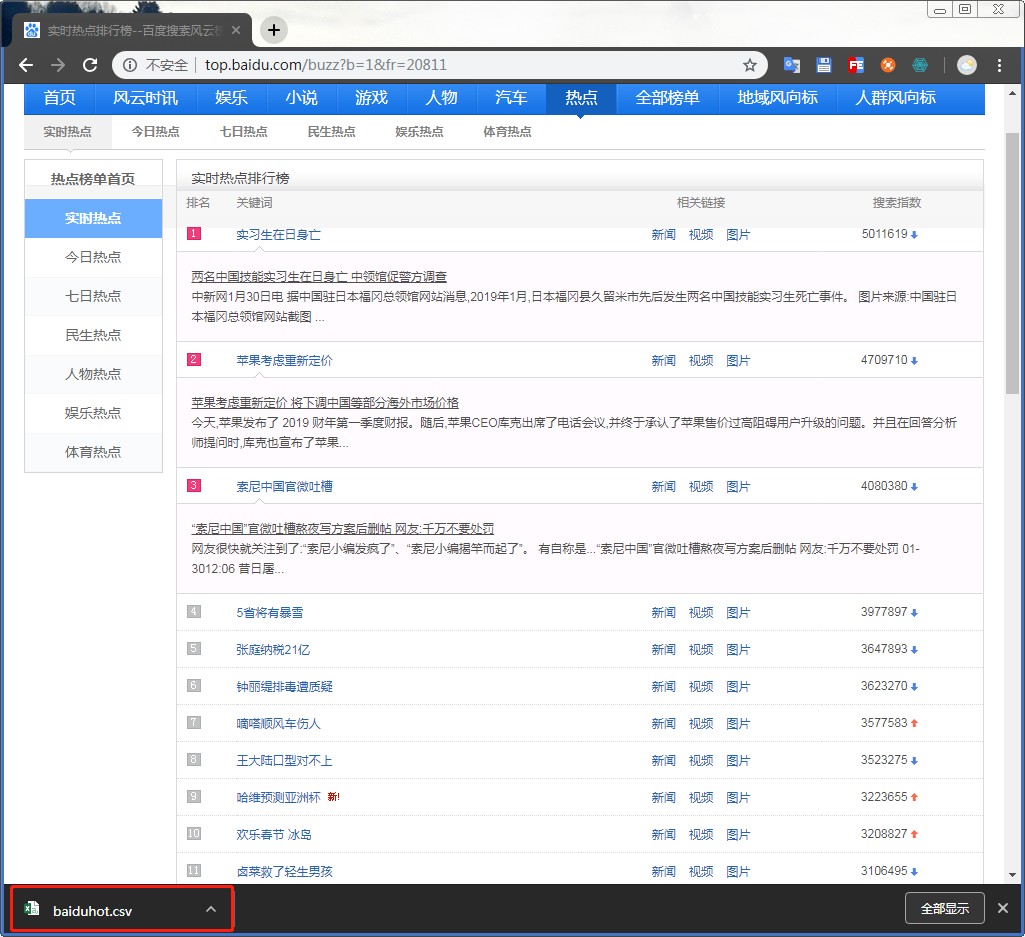Open 视频 link for 张庭纳税21亿
The image size is (1025, 937).
coord(701,649)
